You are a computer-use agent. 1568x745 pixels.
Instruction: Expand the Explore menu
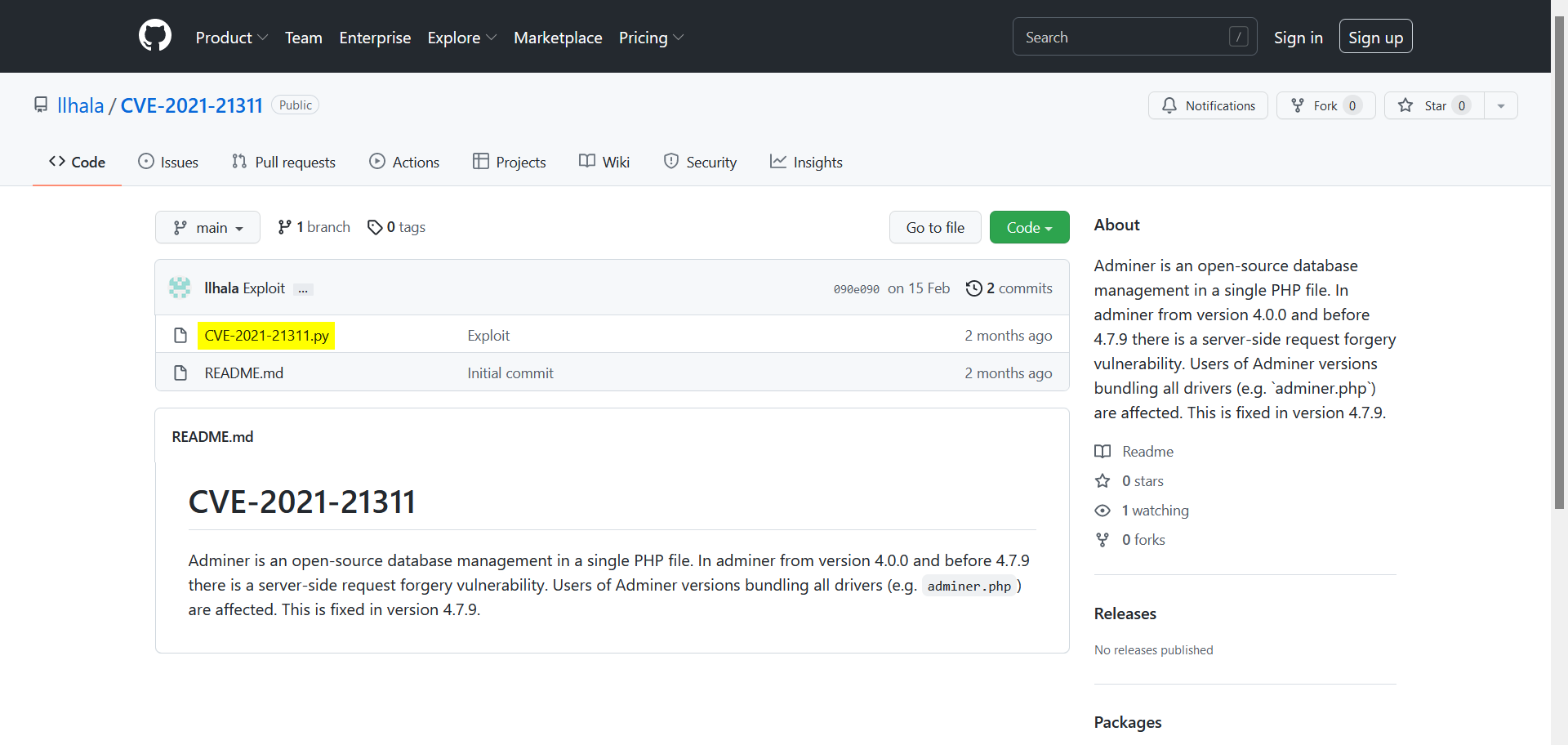point(462,38)
